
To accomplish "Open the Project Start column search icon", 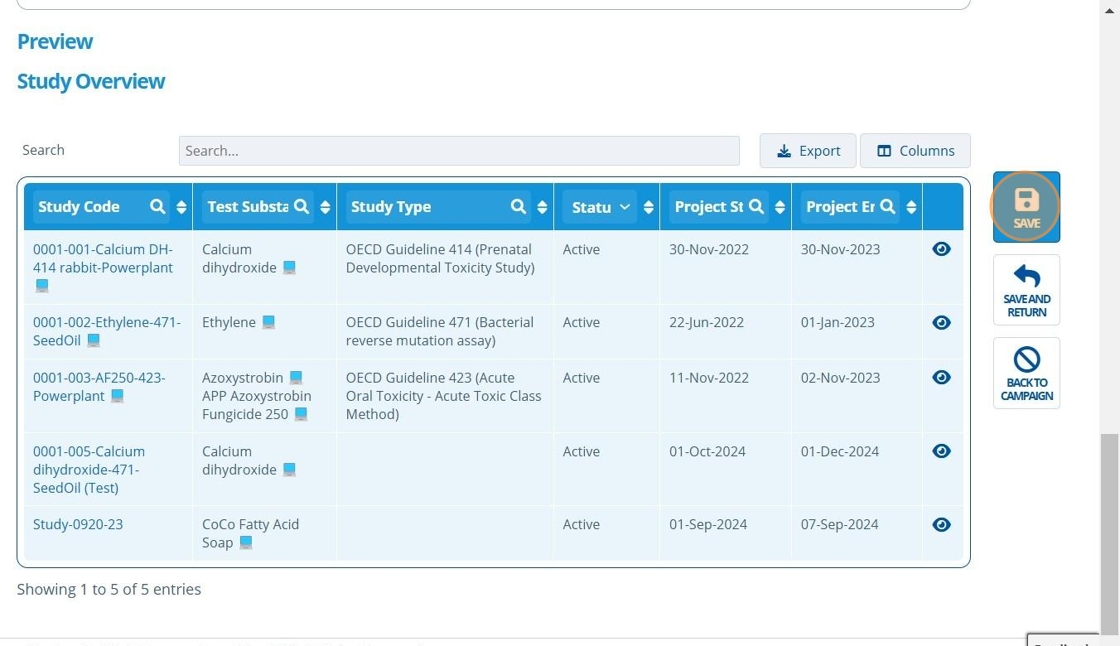I will pyautogui.click(x=756, y=207).
